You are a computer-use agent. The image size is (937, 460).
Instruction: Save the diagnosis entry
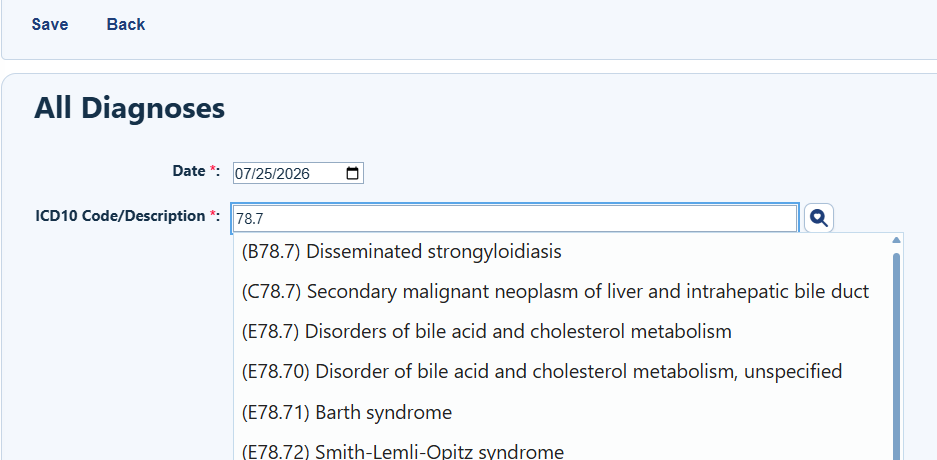tap(50, 24)
